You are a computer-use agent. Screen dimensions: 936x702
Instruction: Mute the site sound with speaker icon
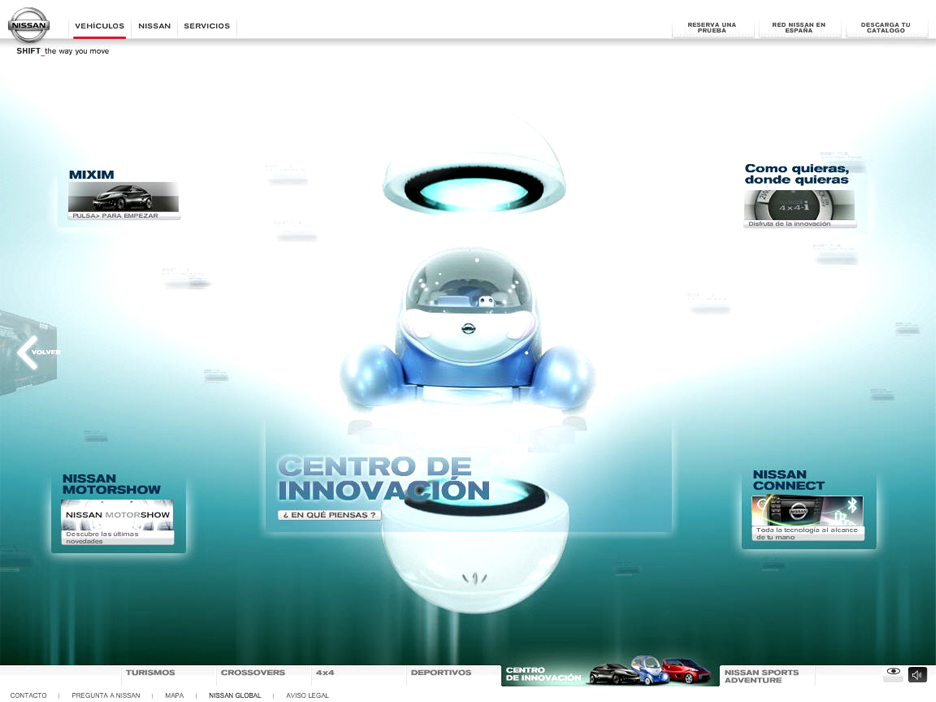[x=917, y=675]
